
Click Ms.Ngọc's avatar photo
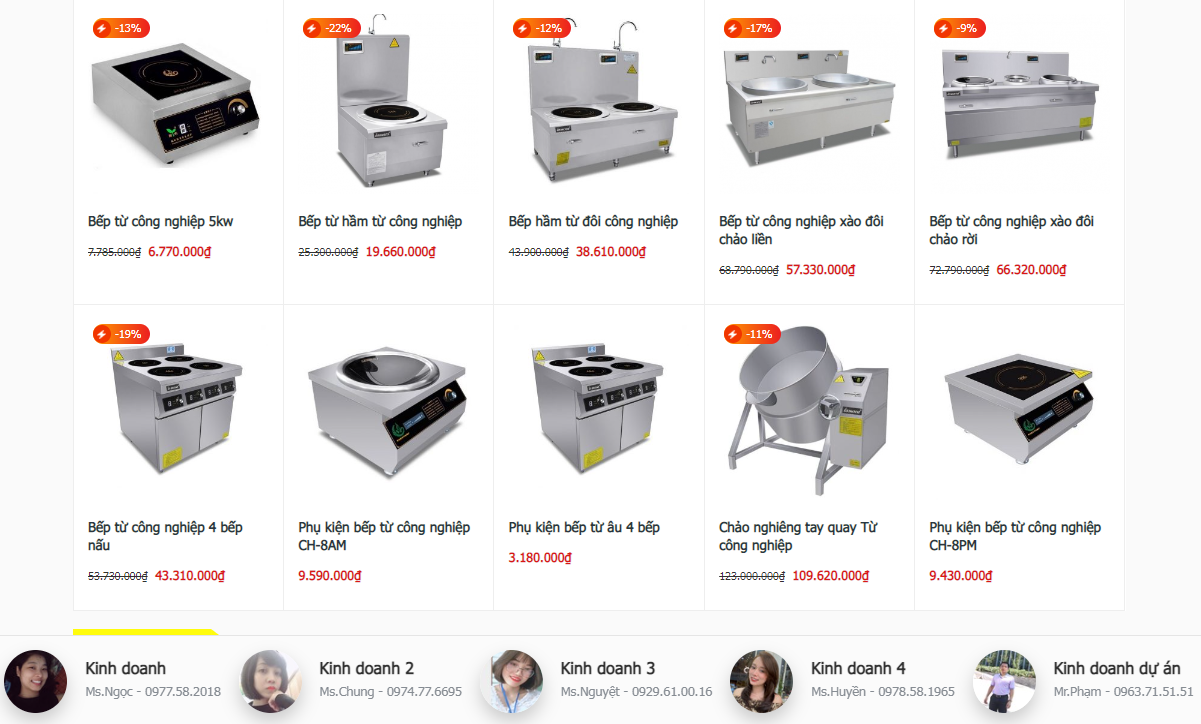pyautogui.click(x=35, y=681)
